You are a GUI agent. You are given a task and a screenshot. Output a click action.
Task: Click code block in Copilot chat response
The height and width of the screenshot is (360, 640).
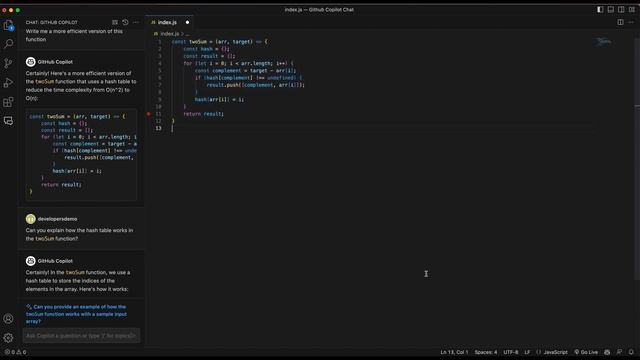coord(81,154)
